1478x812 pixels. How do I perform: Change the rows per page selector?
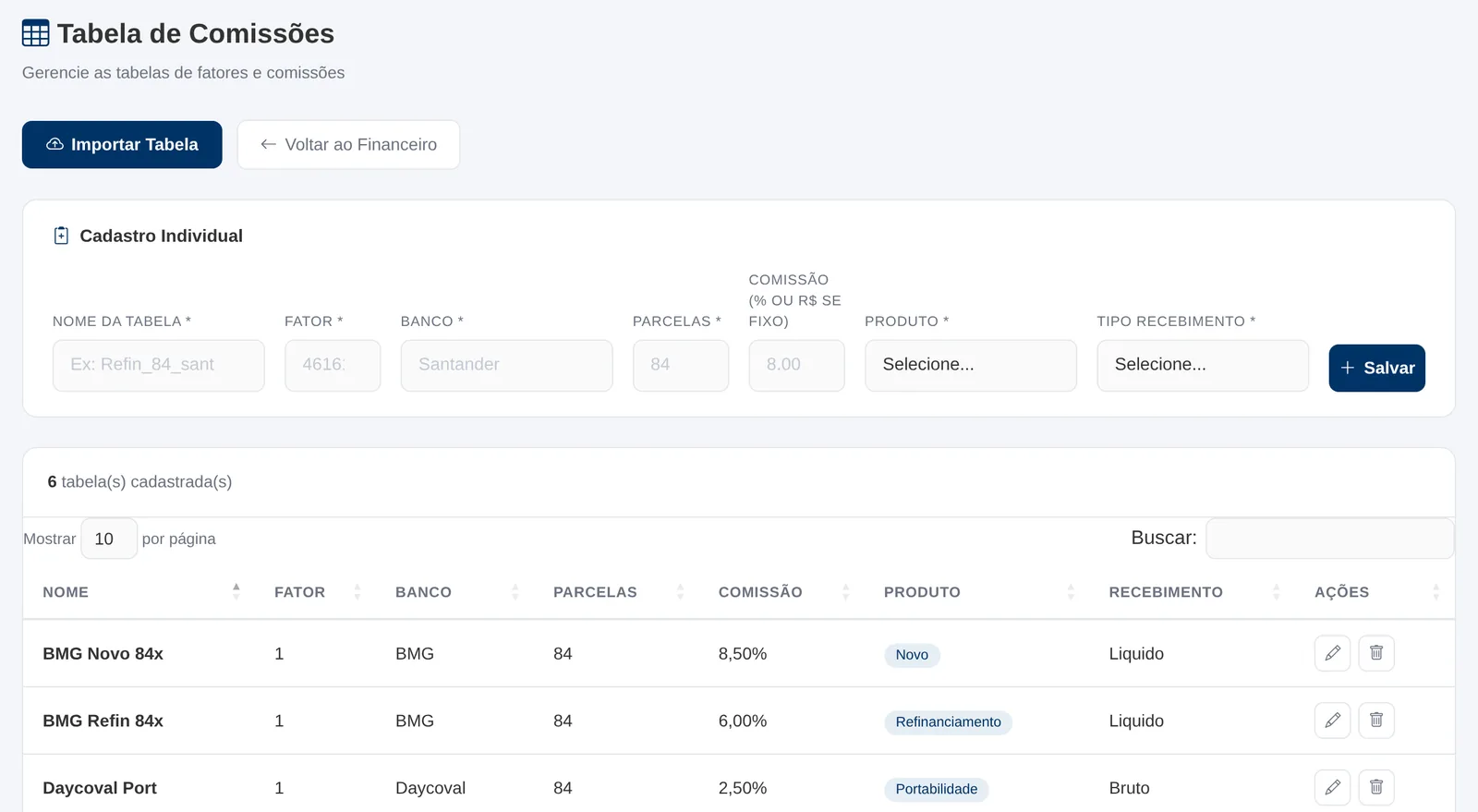point(109,539)
